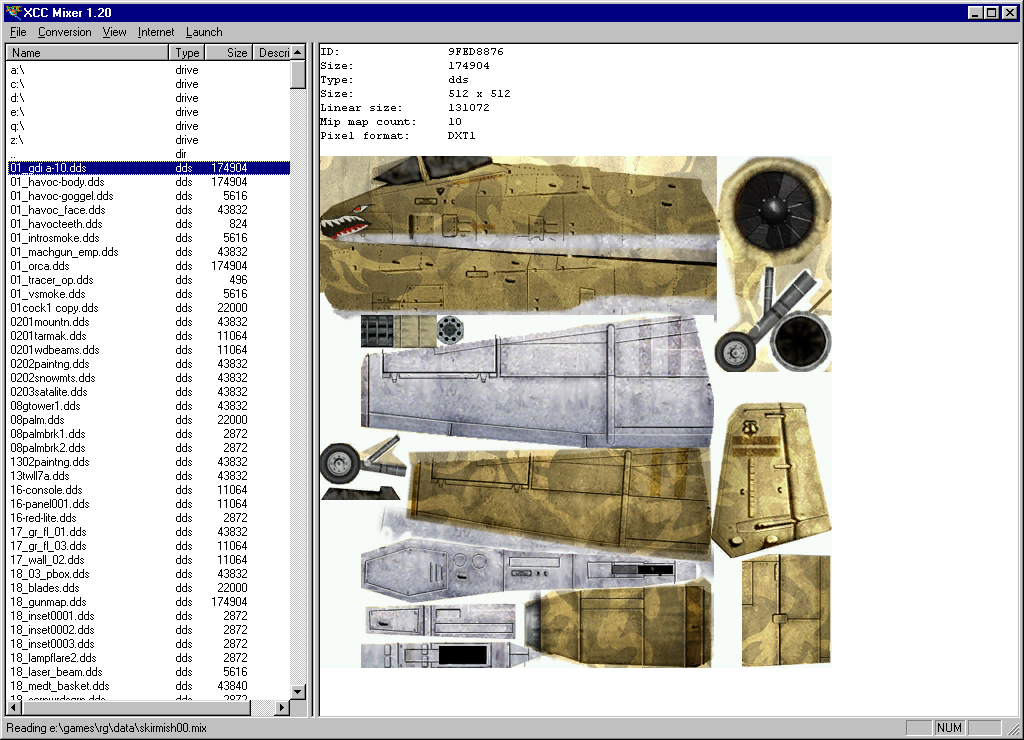
Task: Open the Launch menu
Action: click(x=204, y=32)
